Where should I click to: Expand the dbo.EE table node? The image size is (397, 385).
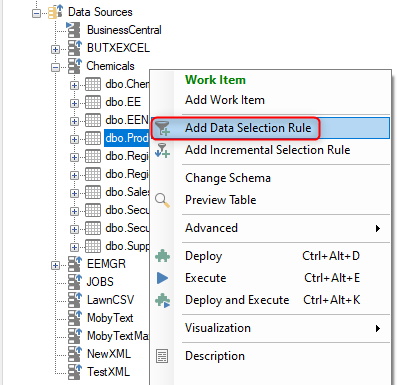click(74, 104)
